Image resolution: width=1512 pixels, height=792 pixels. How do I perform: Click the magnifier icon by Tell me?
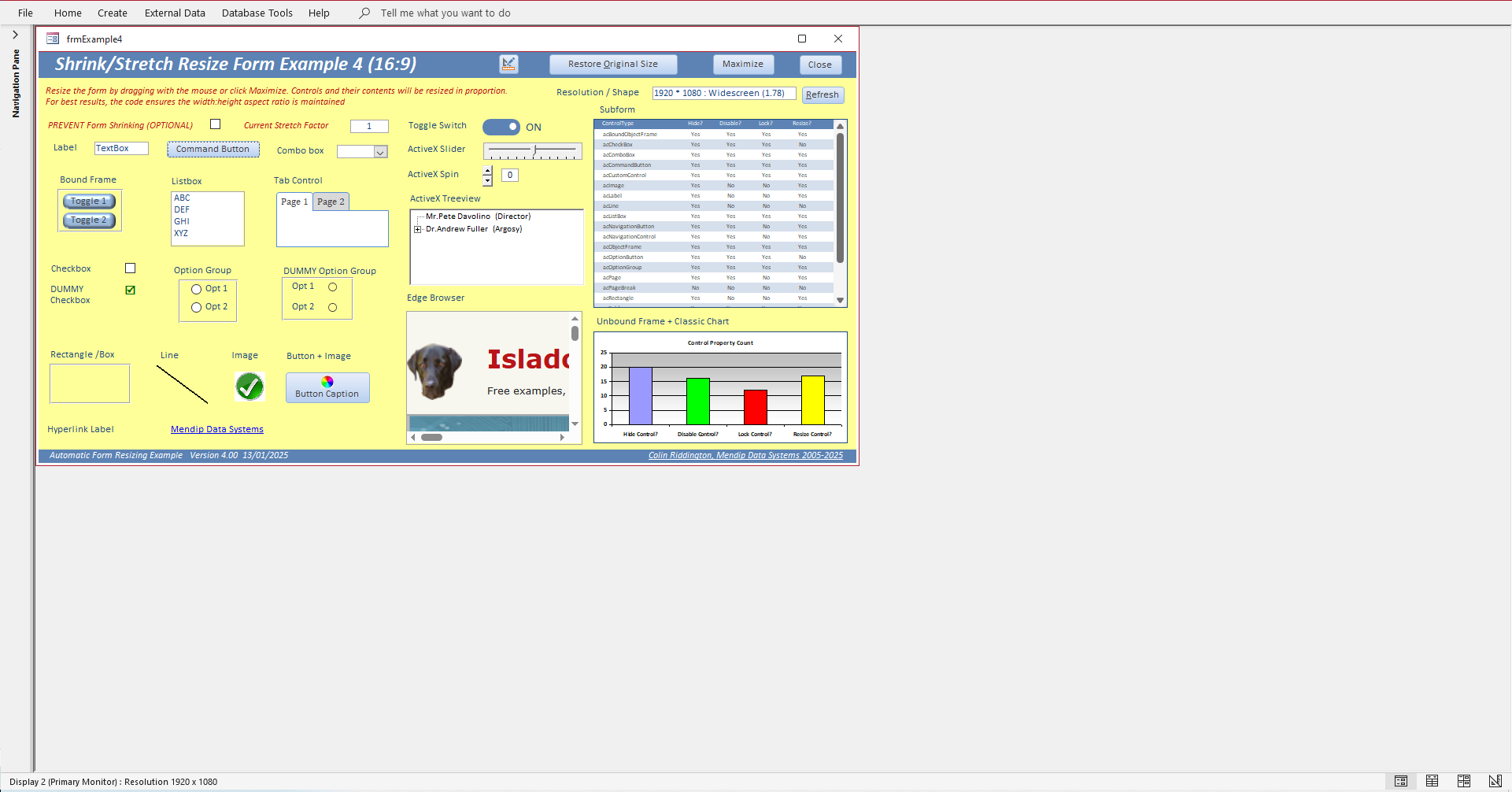(x=364, y=13)
